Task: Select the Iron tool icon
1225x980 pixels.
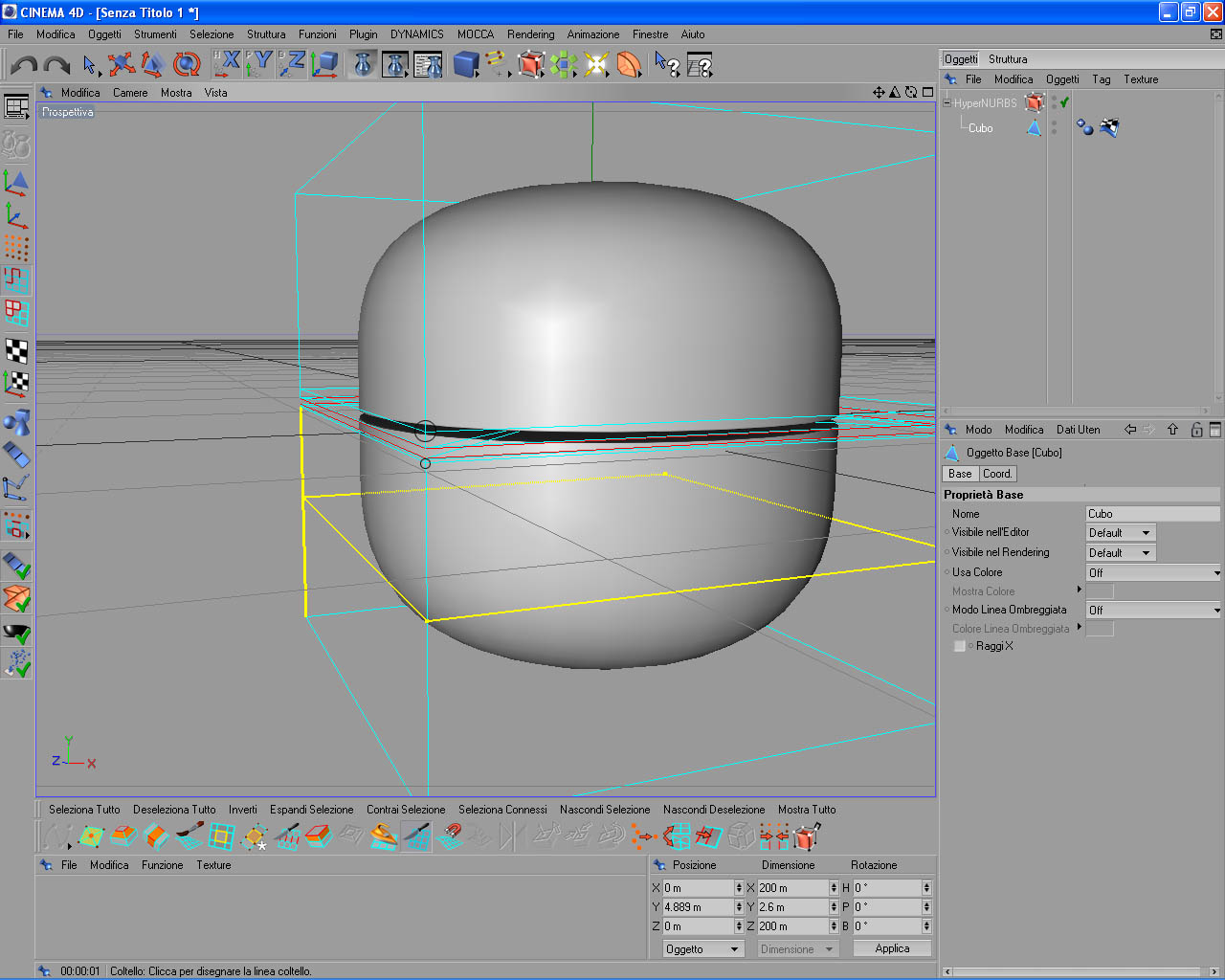Action: coord(384,837)
